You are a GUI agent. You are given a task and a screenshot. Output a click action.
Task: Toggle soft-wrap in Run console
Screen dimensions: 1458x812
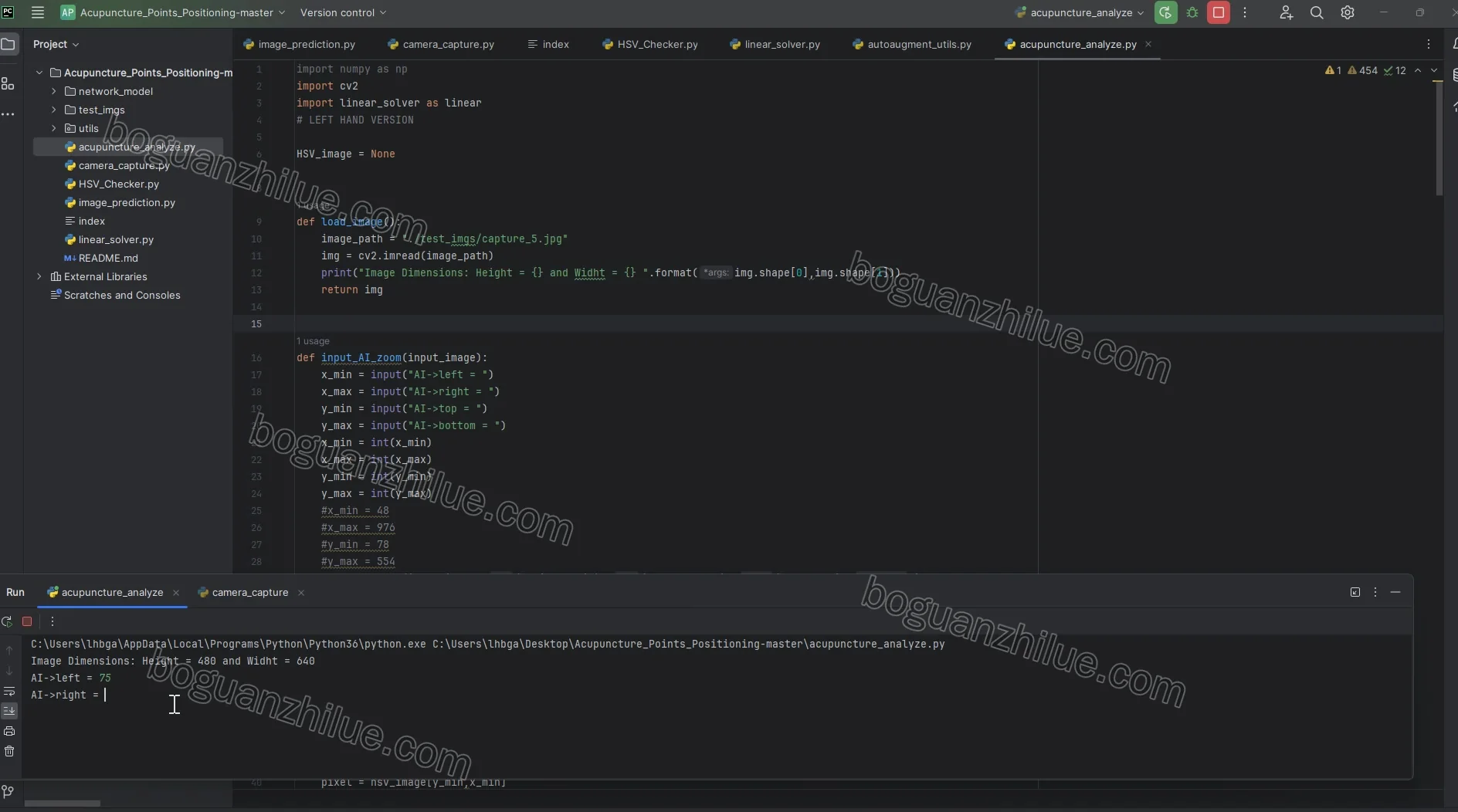click(9, 692)
